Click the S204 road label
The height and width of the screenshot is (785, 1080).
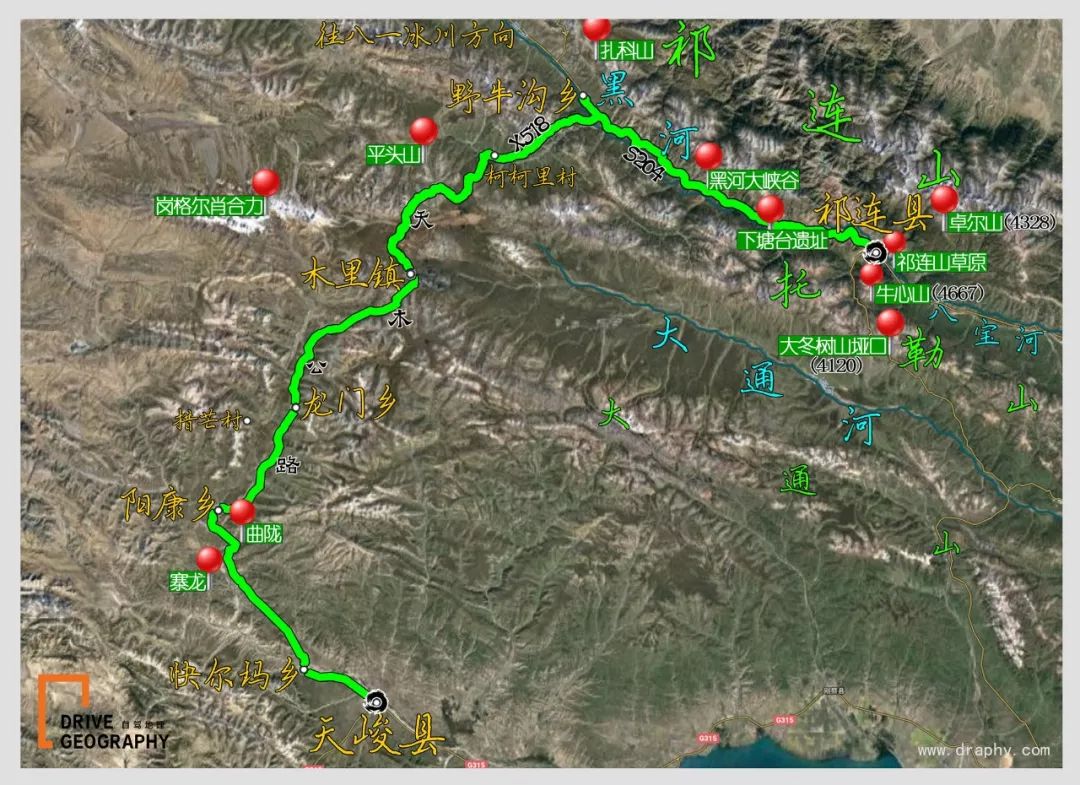coord(644,163)
